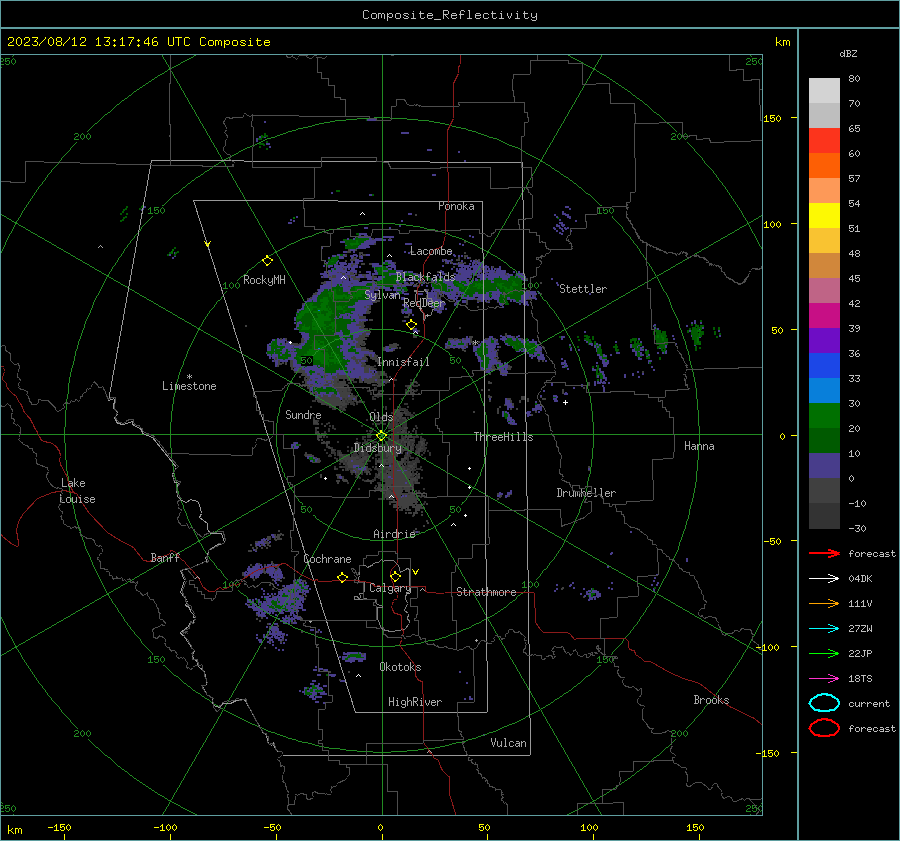Screen dimensions: 900x841
Task: Click the Olds city label
Action: pyautogui.click(x=381, y=417)
